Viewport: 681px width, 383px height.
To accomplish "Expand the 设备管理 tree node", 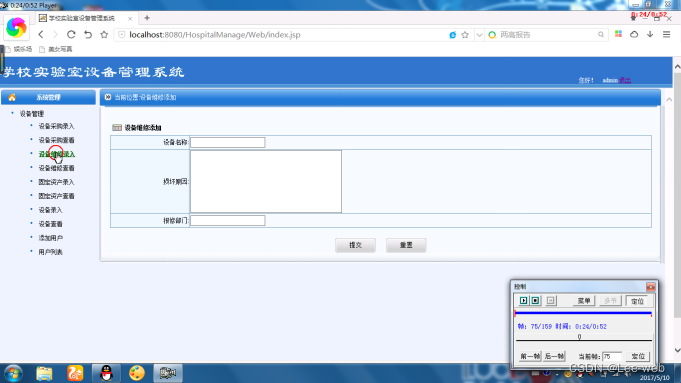I will click(x=32, y=114).
